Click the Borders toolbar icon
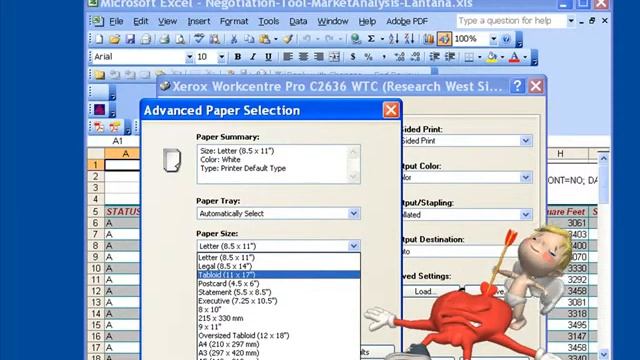640x360 pixels. (x=469, y=57)
